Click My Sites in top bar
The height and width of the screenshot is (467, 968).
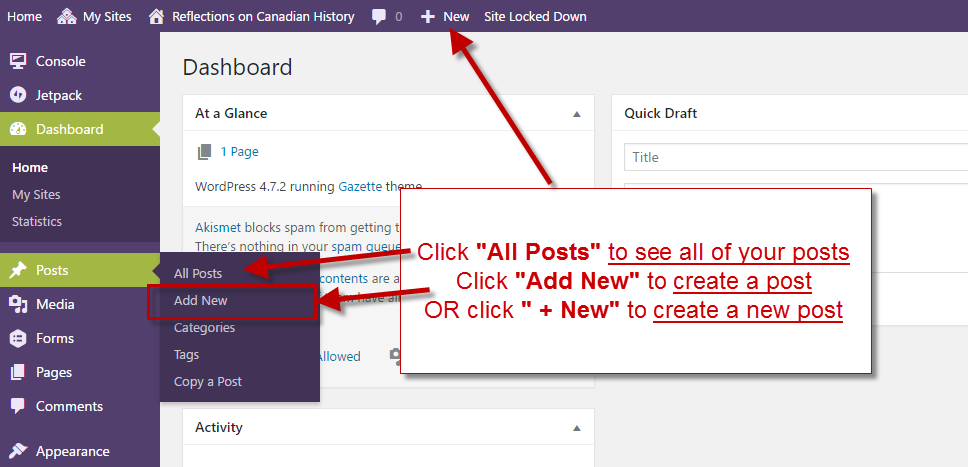coord(107,17)
